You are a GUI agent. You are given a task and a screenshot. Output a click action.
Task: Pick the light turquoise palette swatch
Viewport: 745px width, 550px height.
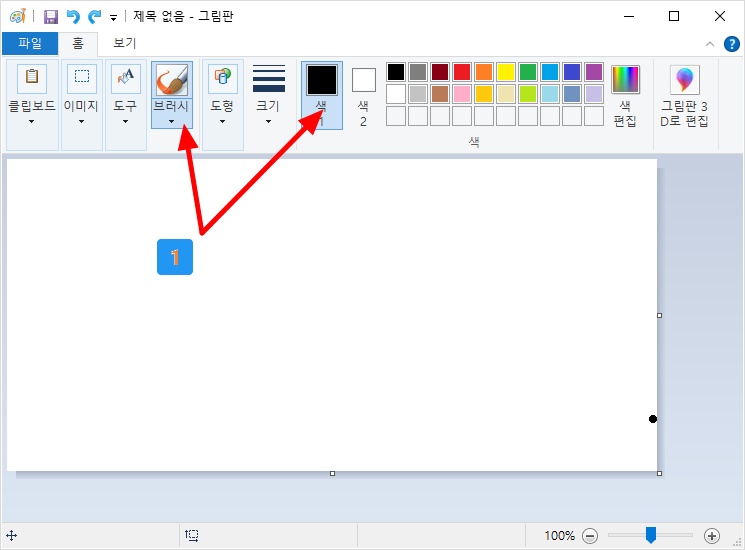tap(550, 94)
